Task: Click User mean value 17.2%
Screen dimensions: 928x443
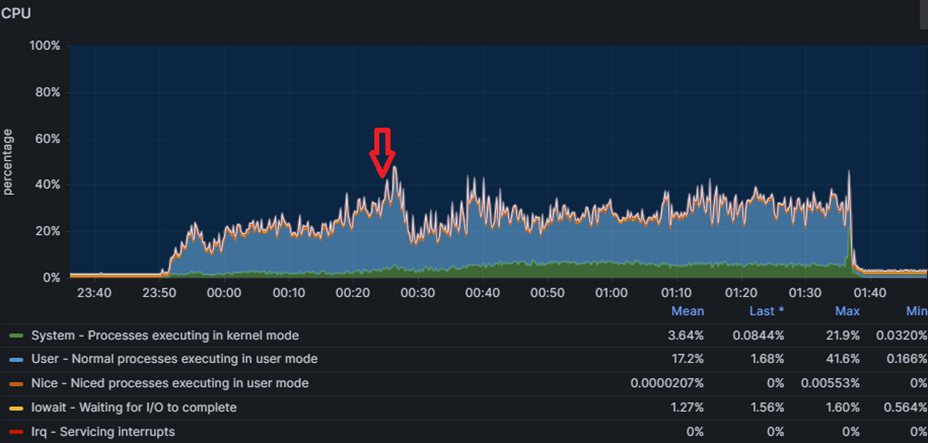Action: 687,359
